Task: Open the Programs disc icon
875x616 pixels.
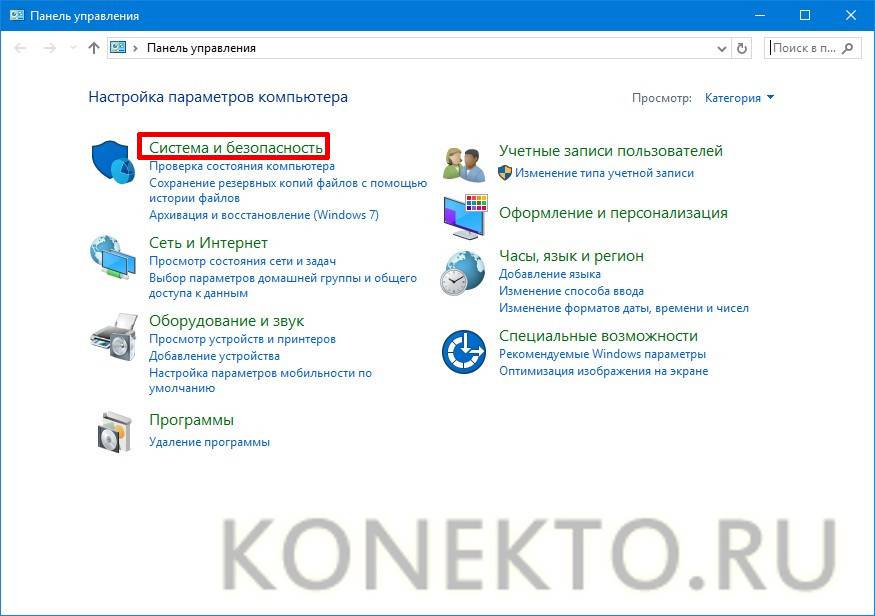Action: [114, 432]
